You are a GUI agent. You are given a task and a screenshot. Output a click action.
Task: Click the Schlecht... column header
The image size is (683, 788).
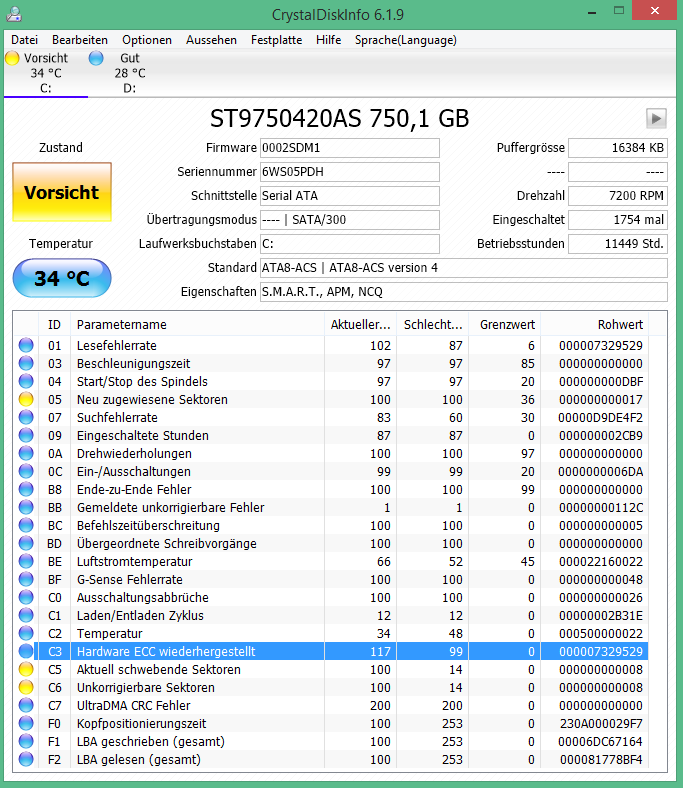click(x=433, y=325)
